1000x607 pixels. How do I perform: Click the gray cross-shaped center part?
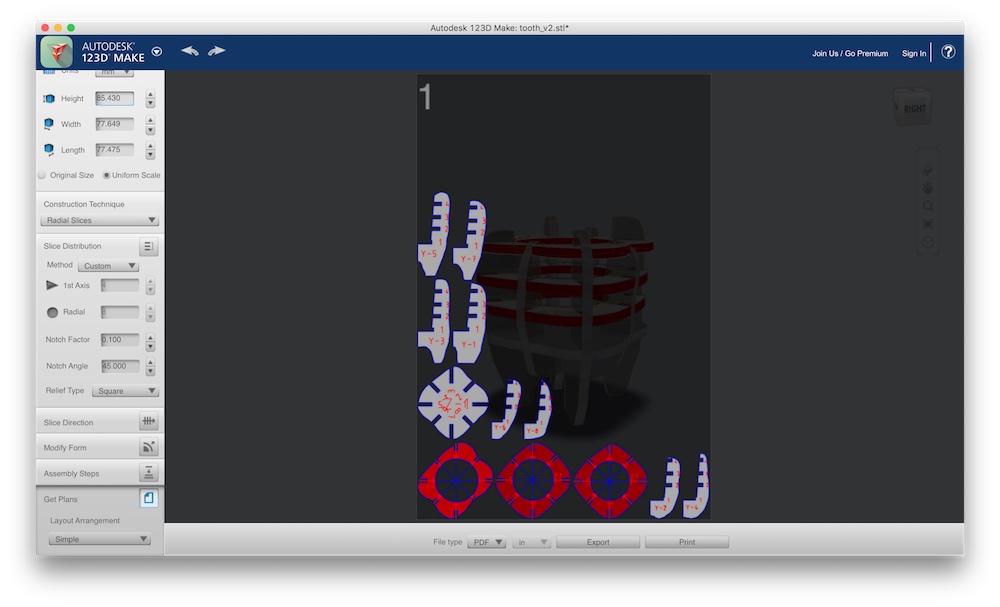pos(453,403)
